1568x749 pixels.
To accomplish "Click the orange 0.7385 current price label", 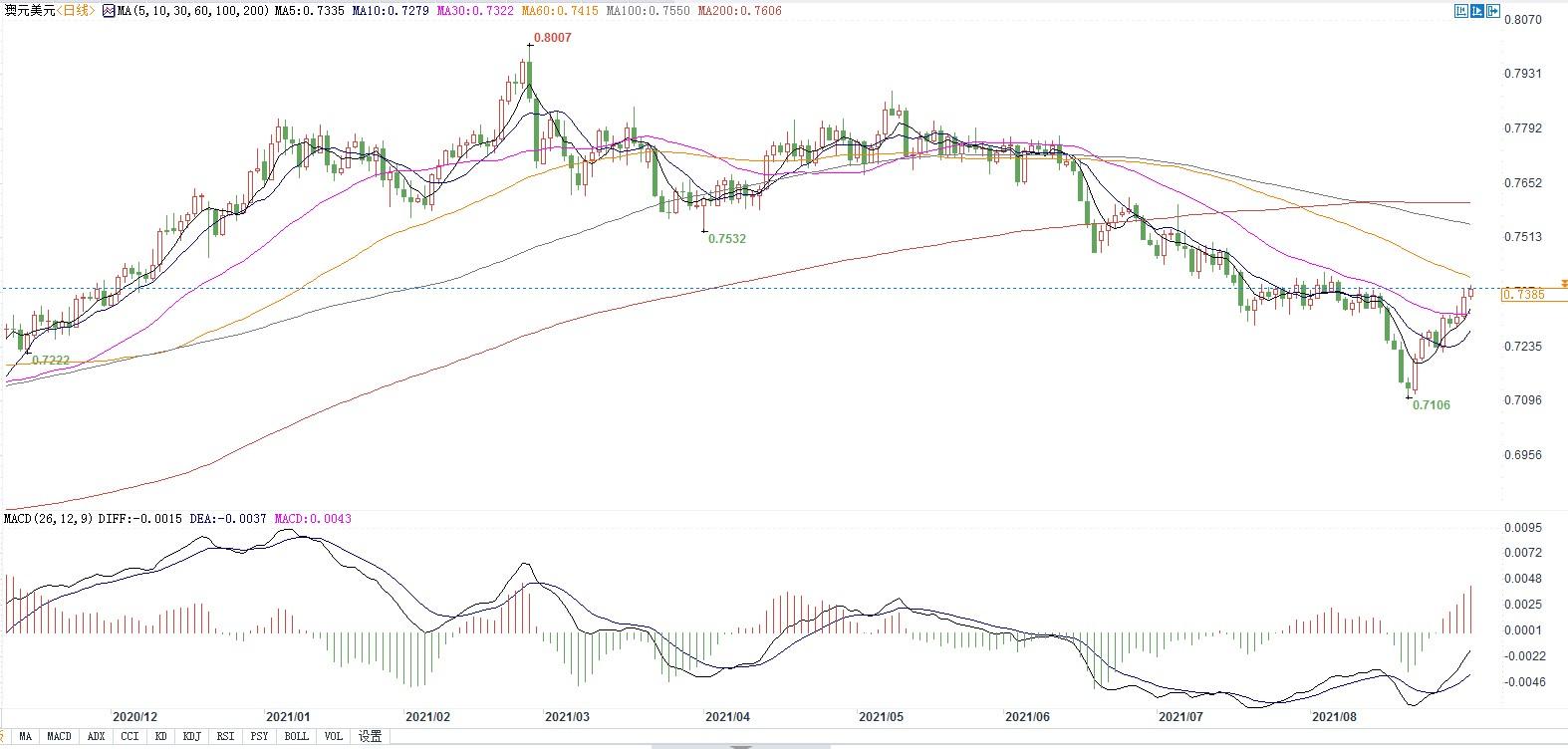I will [1524, 295].
